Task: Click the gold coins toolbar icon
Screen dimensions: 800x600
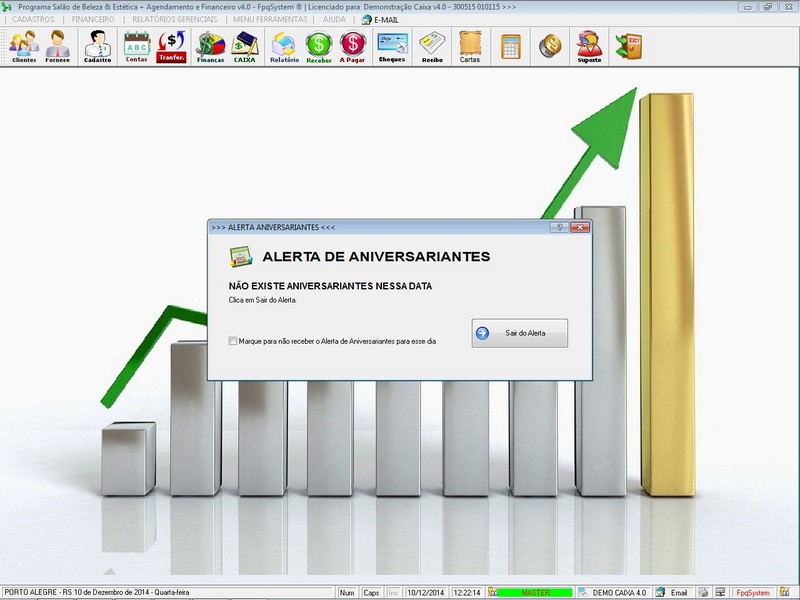Action: click(x=550, y=46)
